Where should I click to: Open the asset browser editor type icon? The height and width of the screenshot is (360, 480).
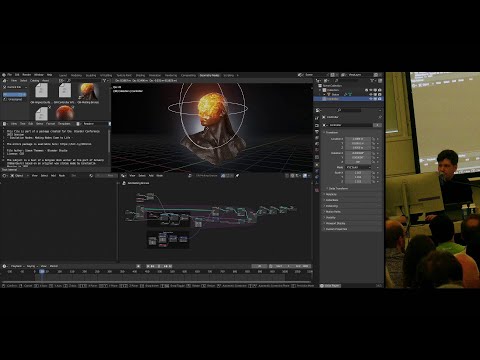4,80
